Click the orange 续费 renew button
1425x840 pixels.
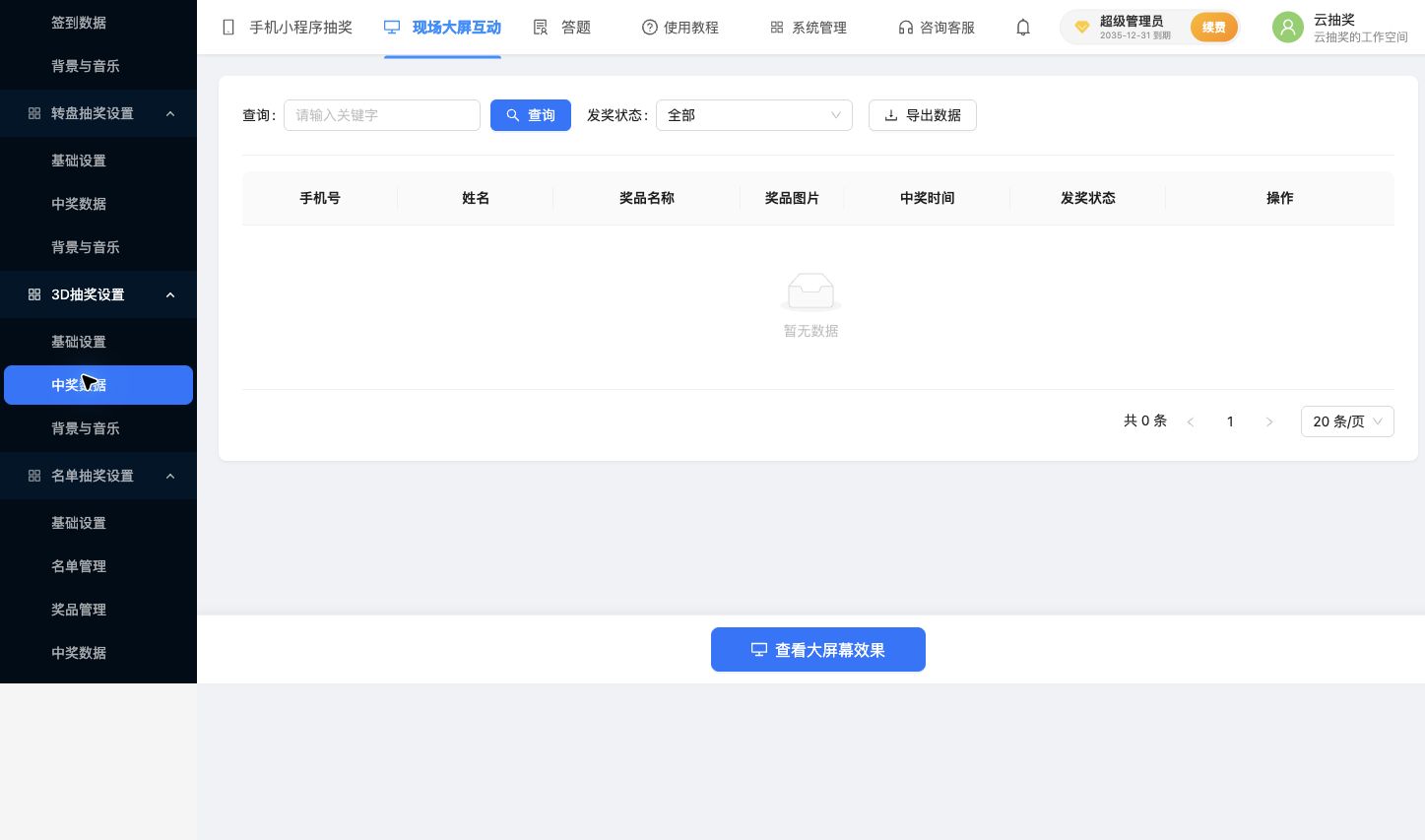1213,28
